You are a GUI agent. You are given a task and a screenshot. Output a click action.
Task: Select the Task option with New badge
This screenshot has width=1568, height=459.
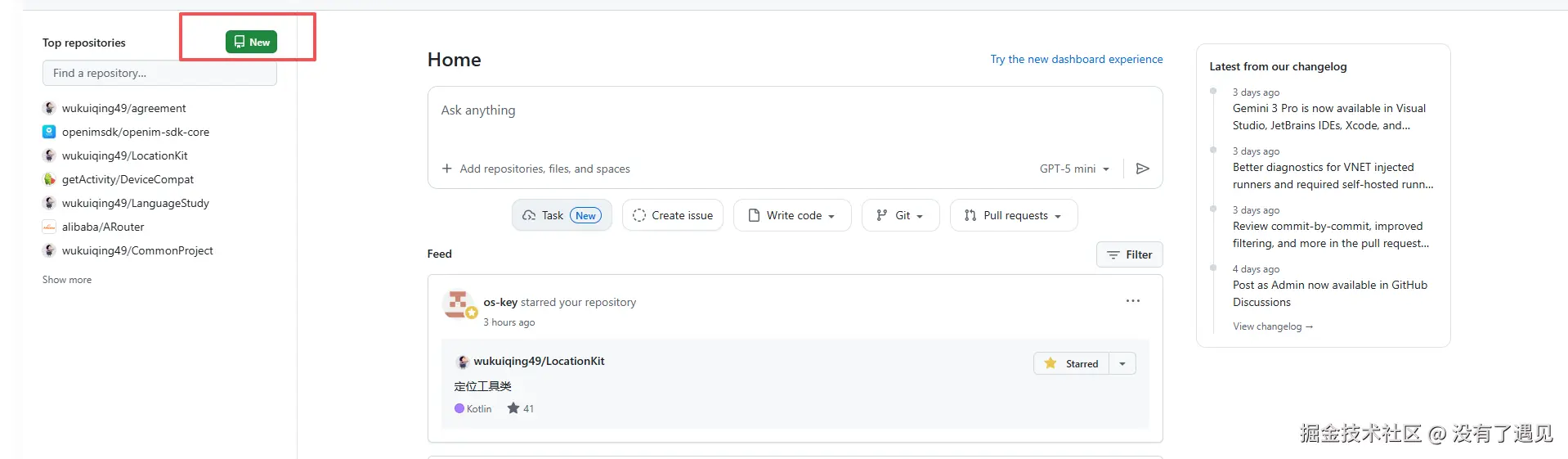tap(562, 215)
